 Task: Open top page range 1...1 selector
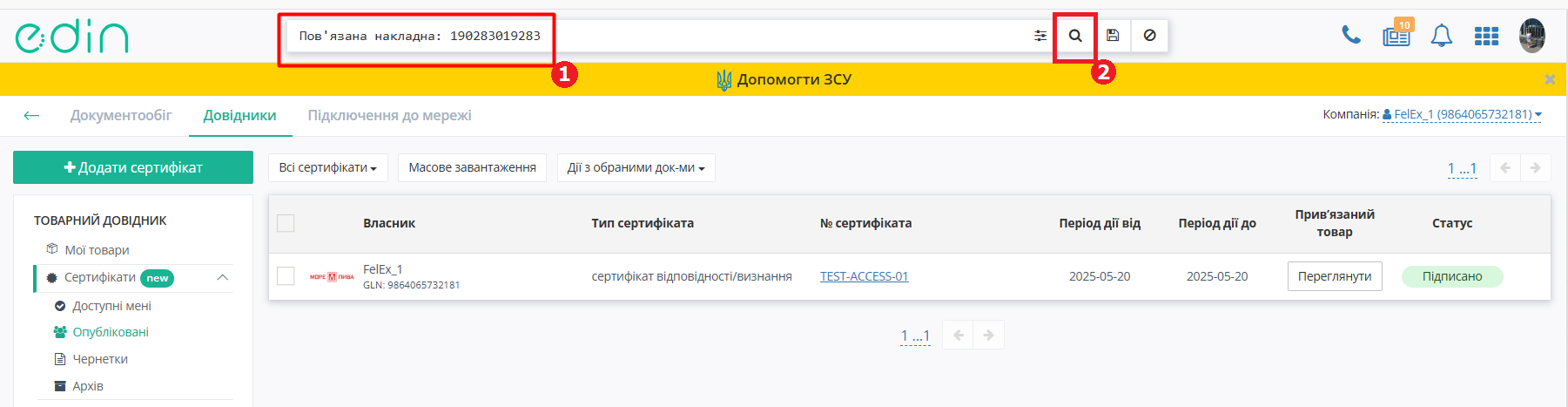point(1462,168)
